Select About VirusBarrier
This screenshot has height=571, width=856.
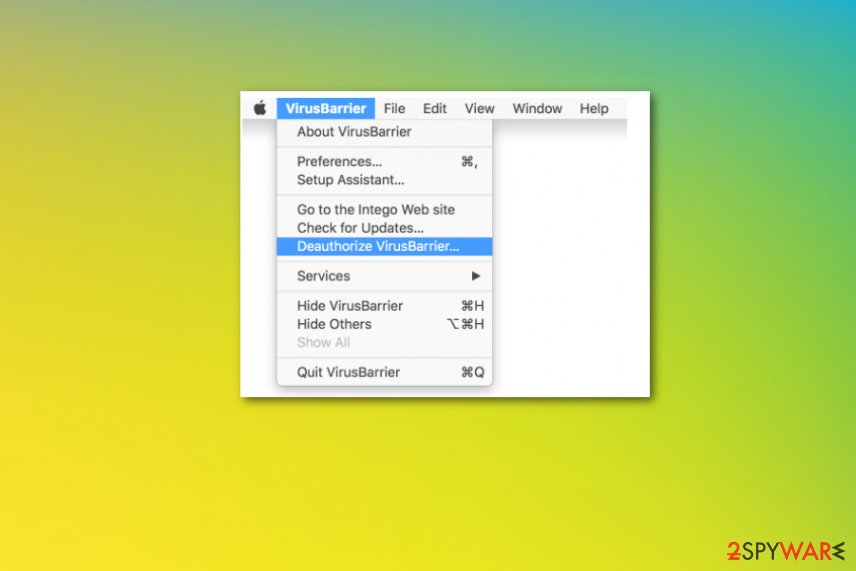tap(384, 132)
